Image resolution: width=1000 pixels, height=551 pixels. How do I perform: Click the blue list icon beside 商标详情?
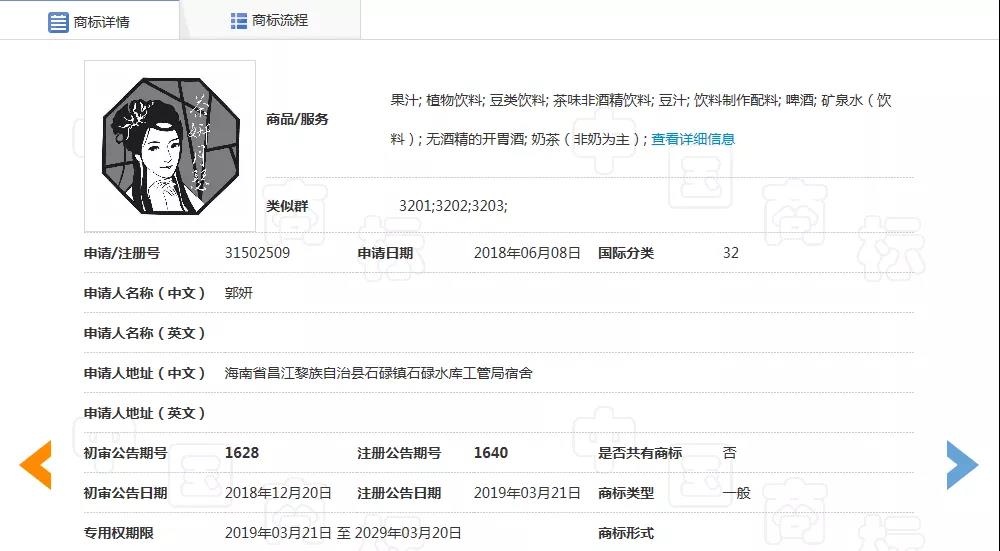coord(58,22)
